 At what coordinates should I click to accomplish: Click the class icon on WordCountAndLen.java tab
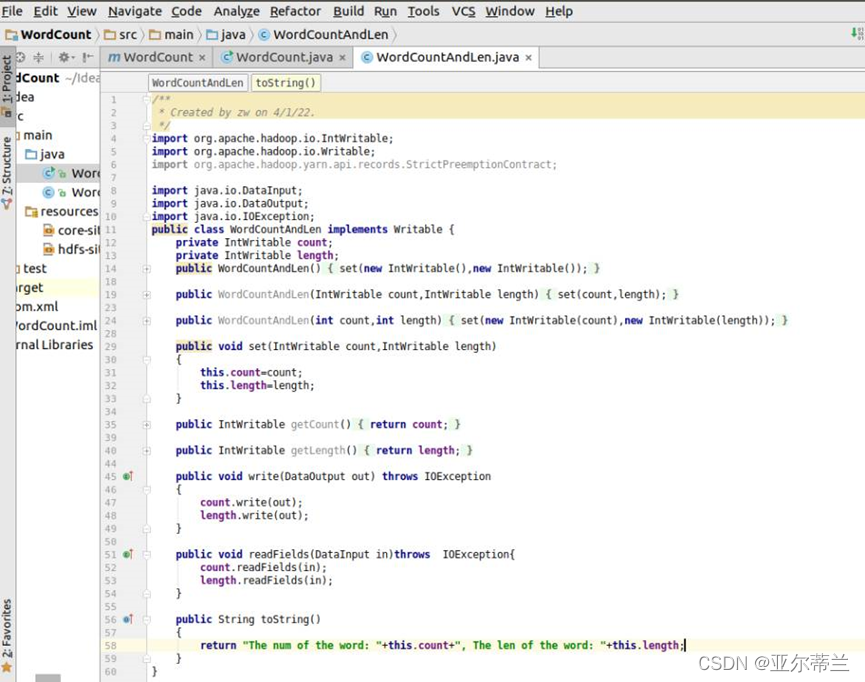[x=367, y=57]
